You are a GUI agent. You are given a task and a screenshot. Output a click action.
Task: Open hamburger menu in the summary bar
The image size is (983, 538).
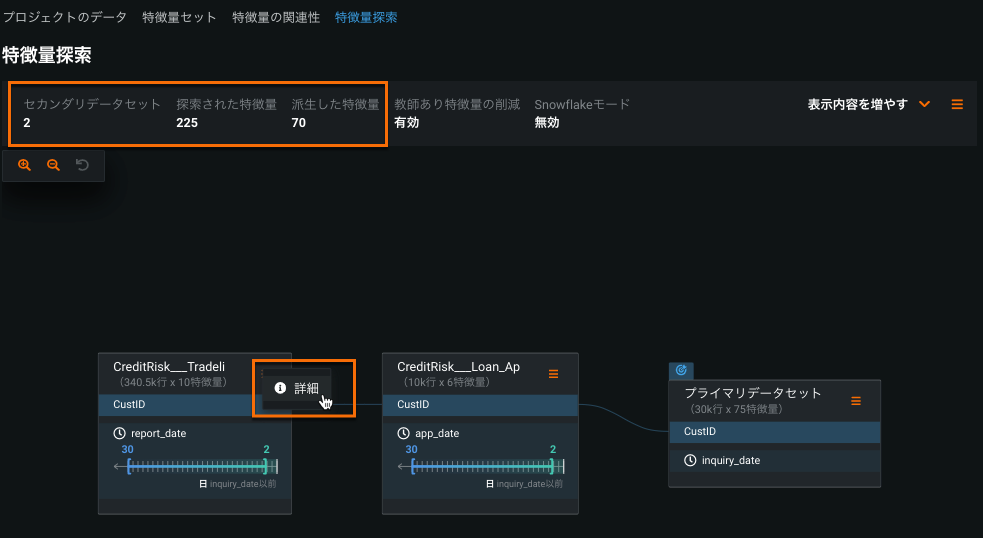(x=957, y=104)
